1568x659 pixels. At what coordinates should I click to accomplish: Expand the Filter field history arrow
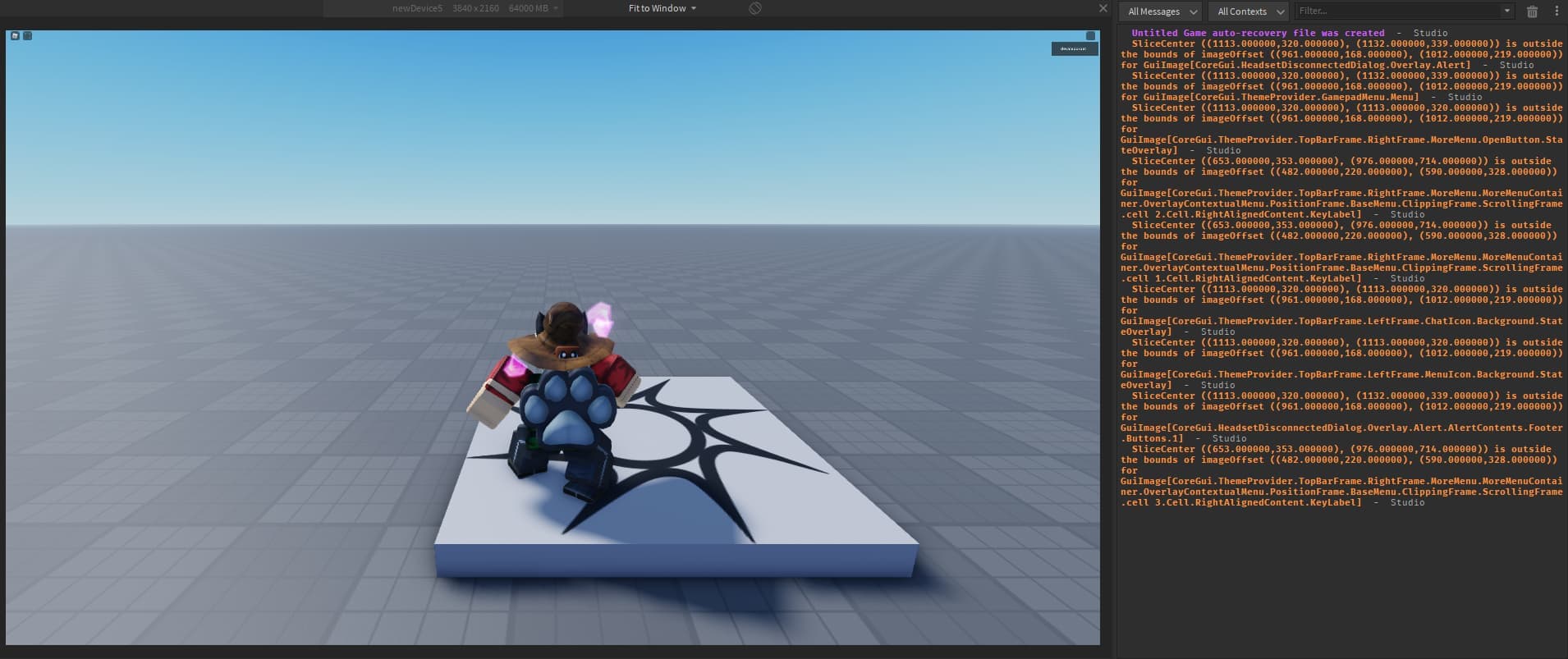point(1506,11)
